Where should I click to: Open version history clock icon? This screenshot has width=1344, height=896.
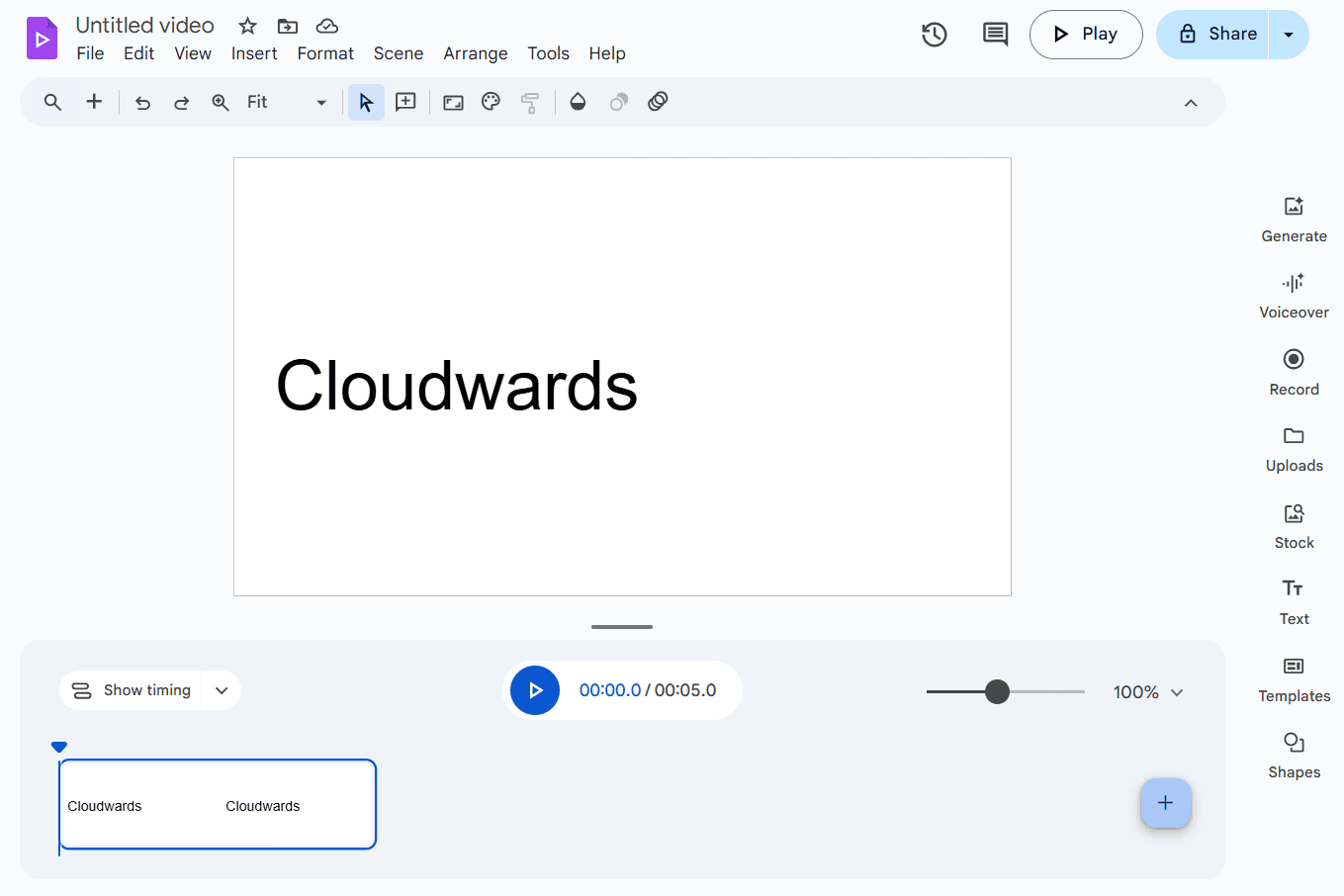[x=934, y=35]
